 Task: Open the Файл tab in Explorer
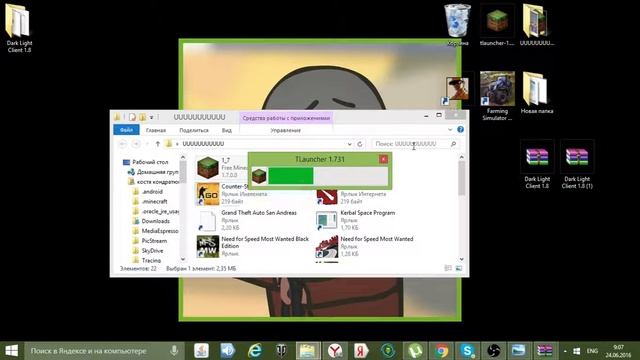[x=126, y=130]
